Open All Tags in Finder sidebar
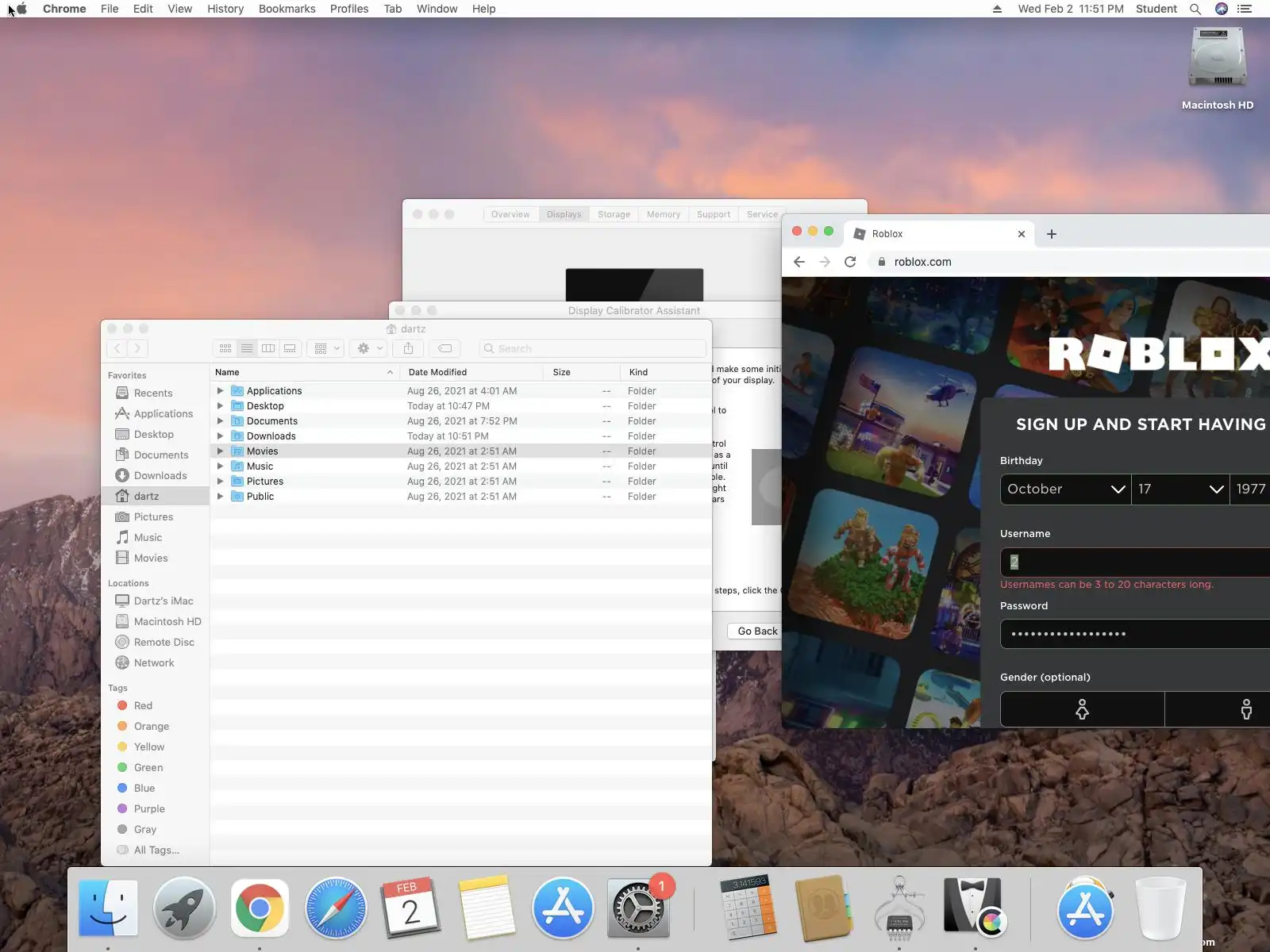 click(x=156, y=850)
